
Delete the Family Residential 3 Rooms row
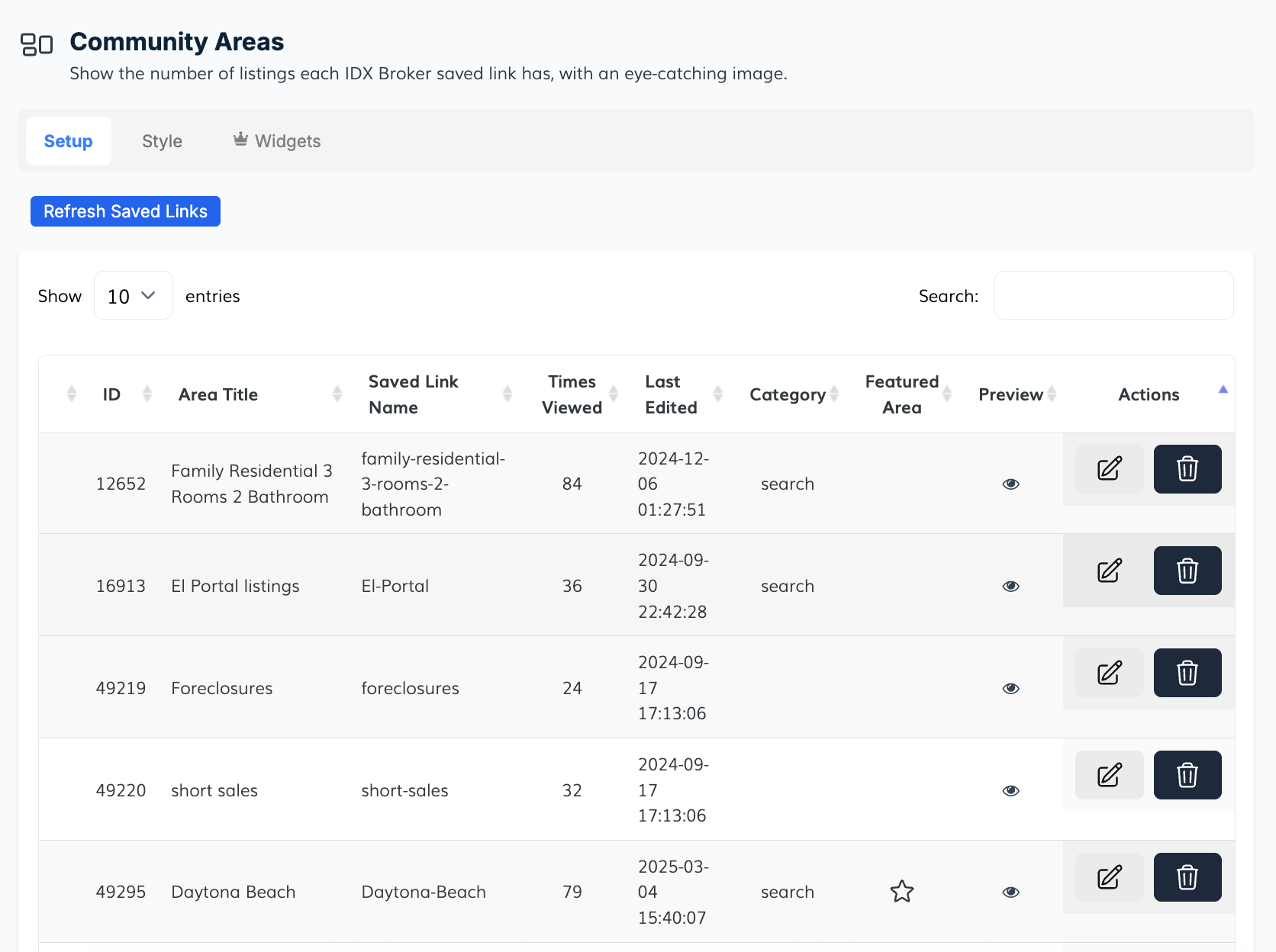pyautogui.click(x=1187, y=469)
